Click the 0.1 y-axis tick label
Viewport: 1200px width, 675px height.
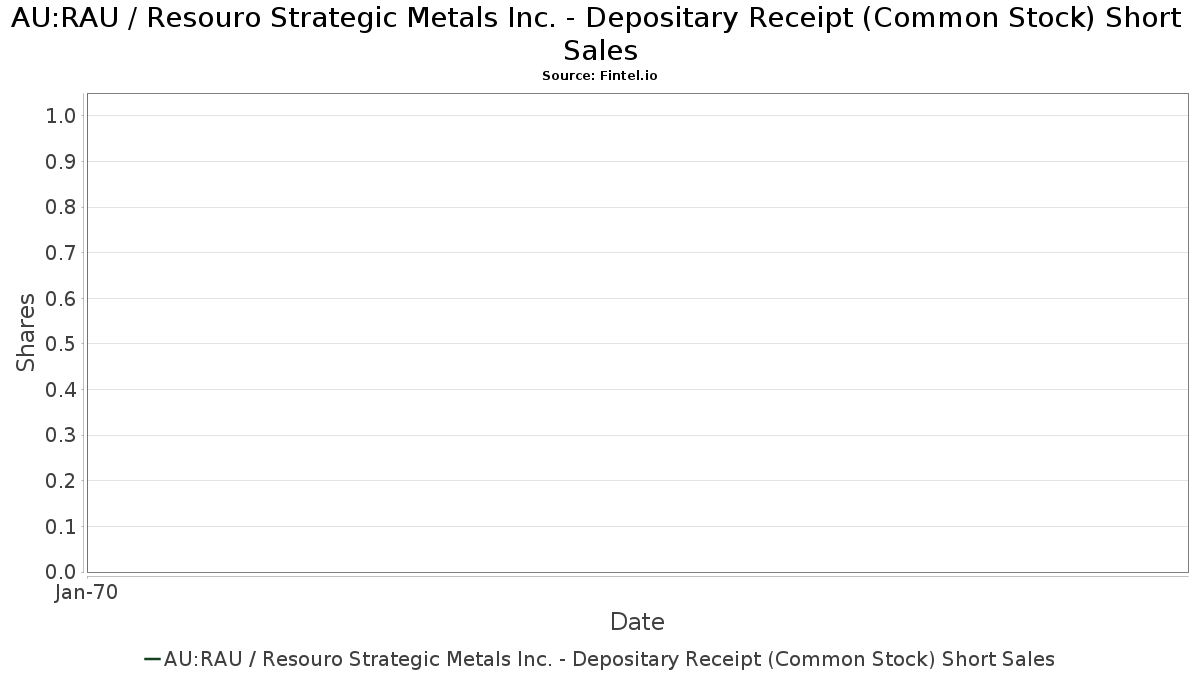point(61,526)
